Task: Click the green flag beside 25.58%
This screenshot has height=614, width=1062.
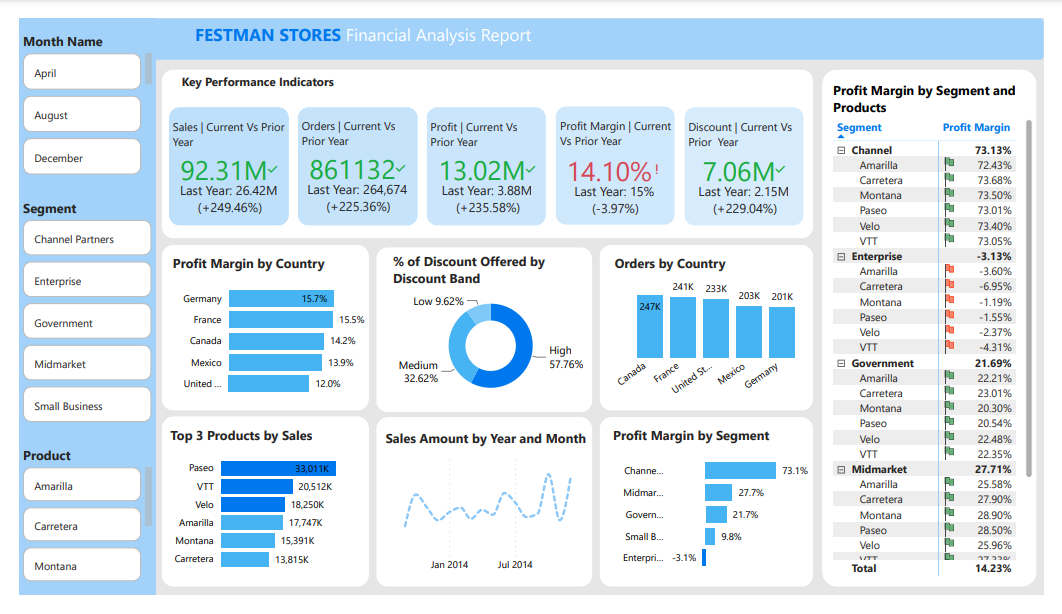Action: [x=950, y=483]
